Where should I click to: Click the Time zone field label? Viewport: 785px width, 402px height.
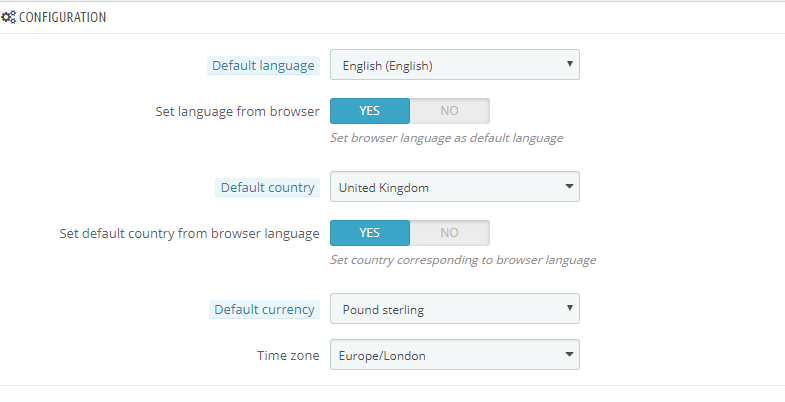287,355
